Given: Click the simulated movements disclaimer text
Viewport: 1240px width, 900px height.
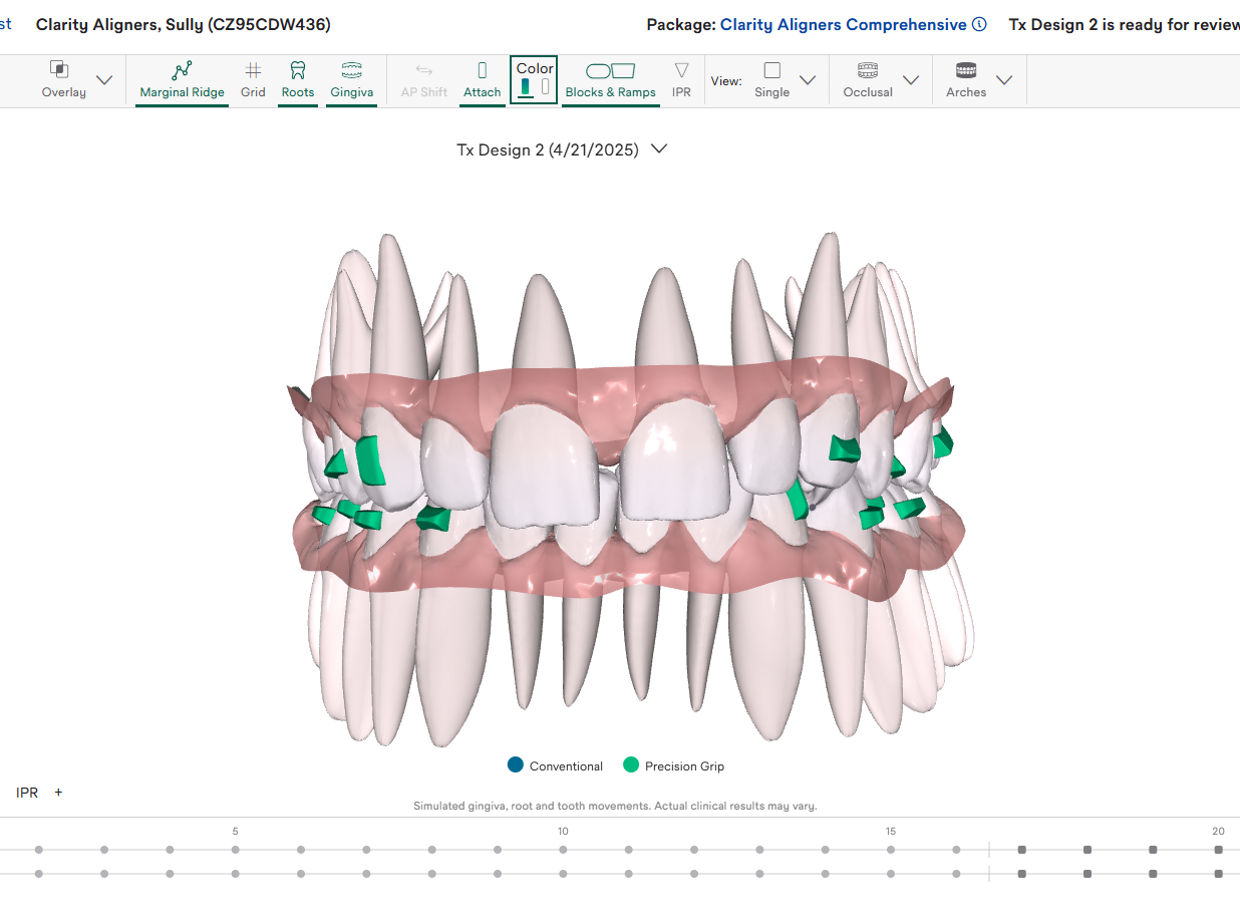Looking at the screenshot, I should point(615,806).
